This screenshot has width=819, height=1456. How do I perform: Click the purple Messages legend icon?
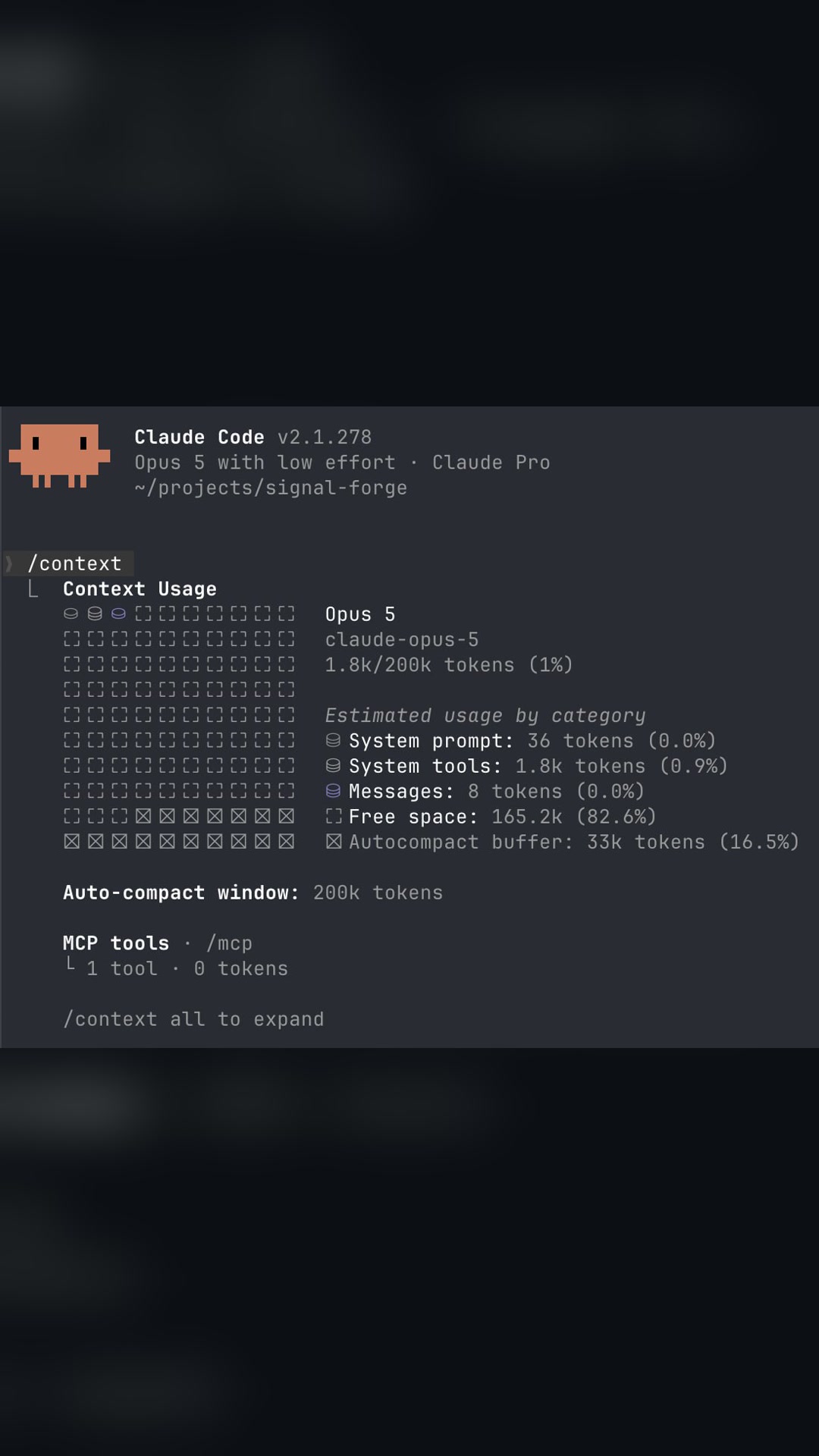pyautogui.click(x=333, y=792)
